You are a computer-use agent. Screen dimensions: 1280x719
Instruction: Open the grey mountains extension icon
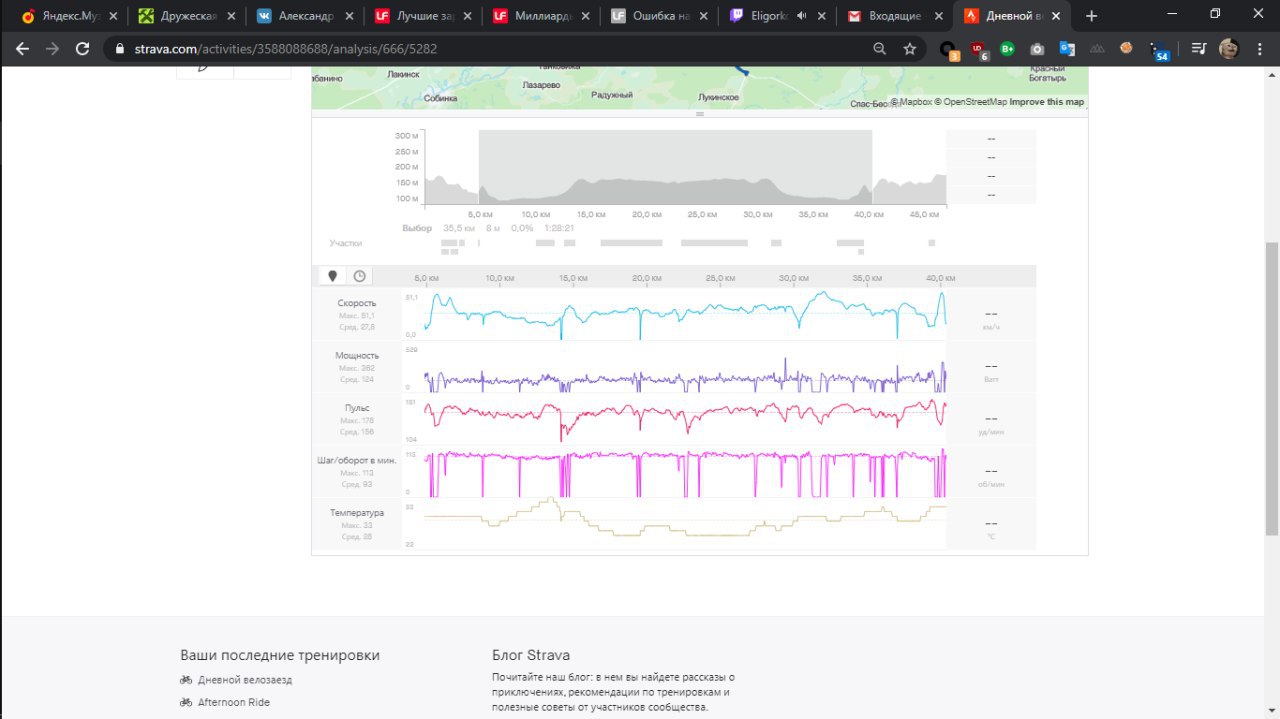1097,48
